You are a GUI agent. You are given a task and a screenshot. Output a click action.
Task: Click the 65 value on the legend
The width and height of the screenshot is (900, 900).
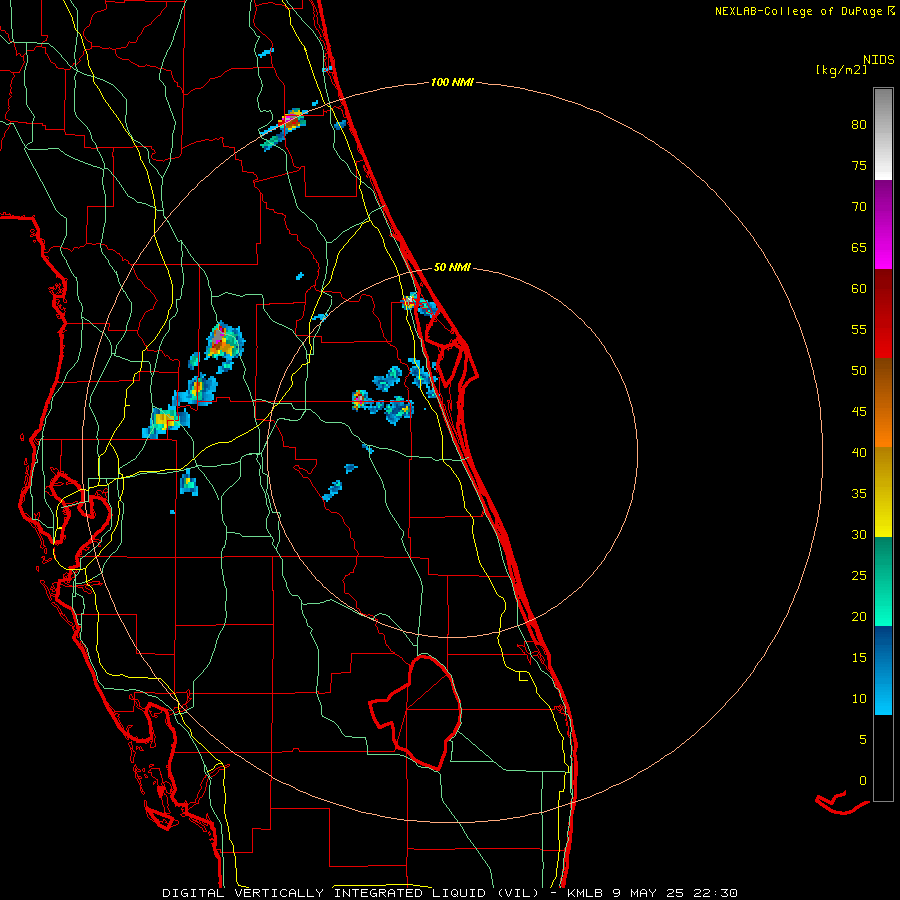(x=859, y=248)
